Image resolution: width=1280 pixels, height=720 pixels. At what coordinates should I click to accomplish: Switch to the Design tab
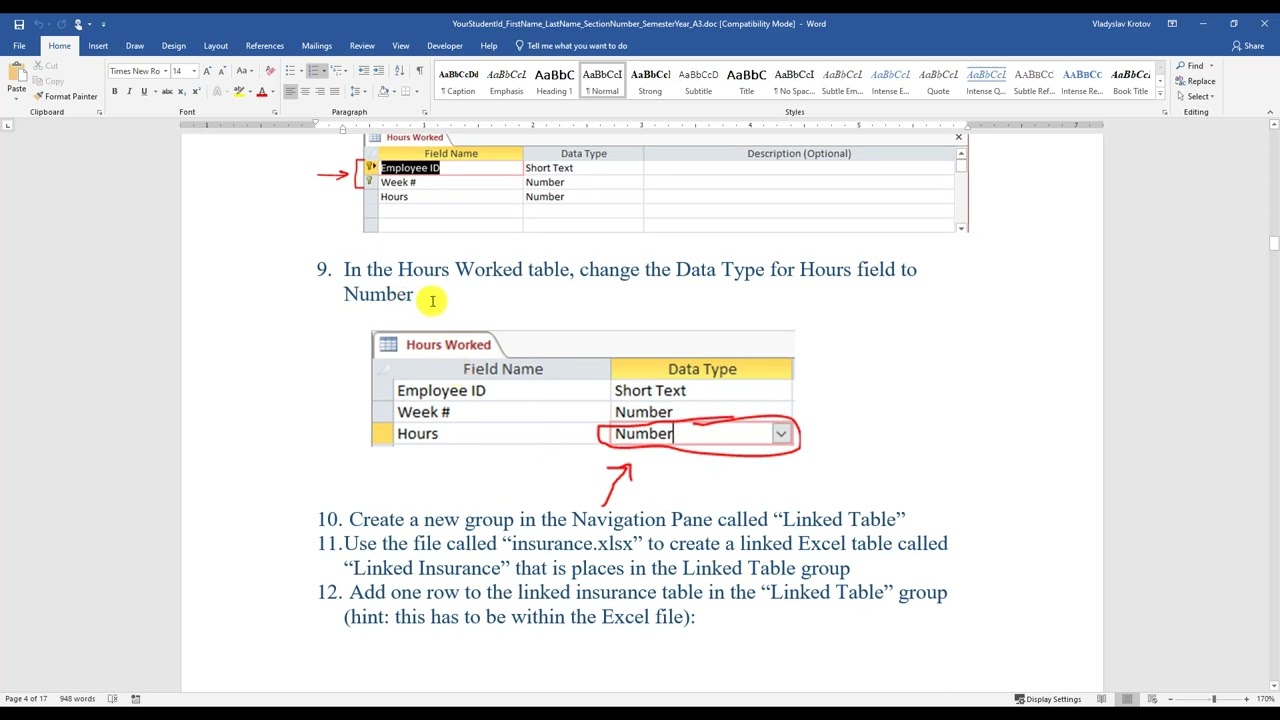174,46
